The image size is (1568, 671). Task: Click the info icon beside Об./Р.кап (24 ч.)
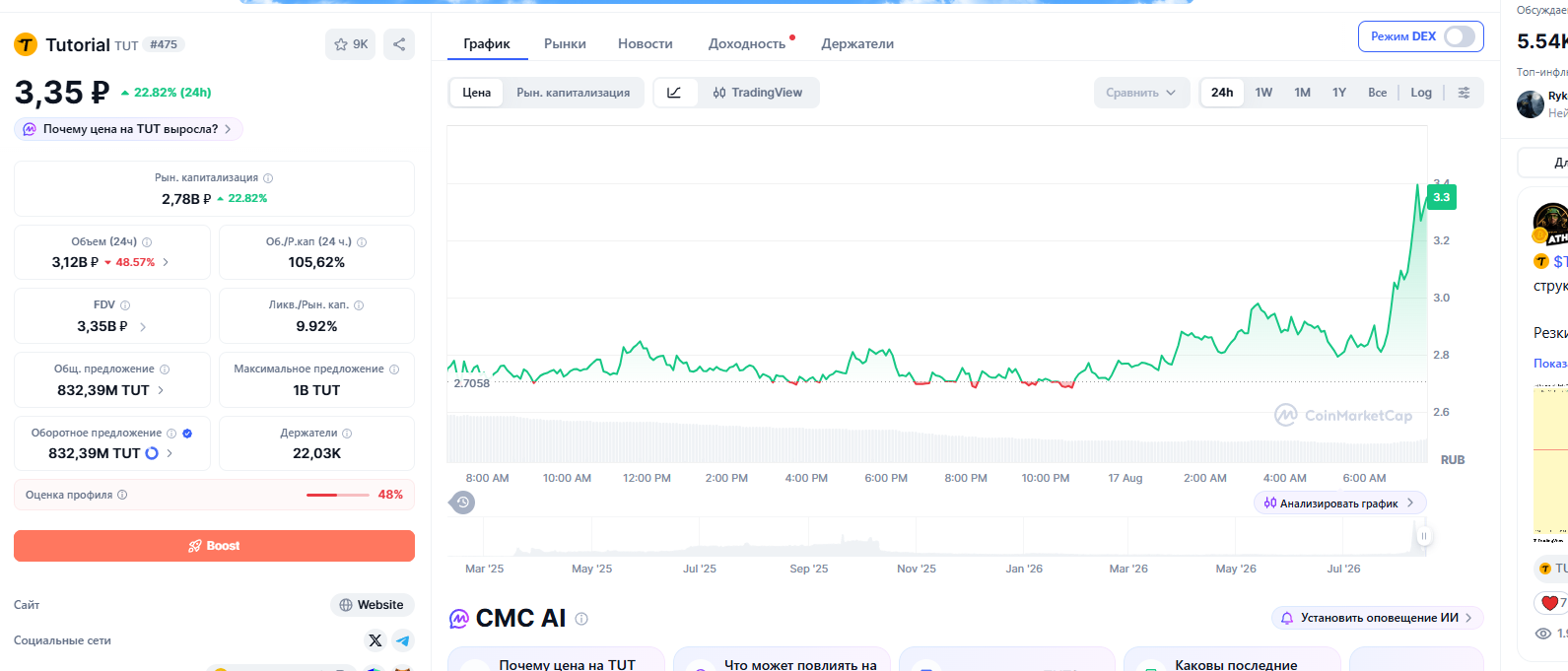[362, 242]
